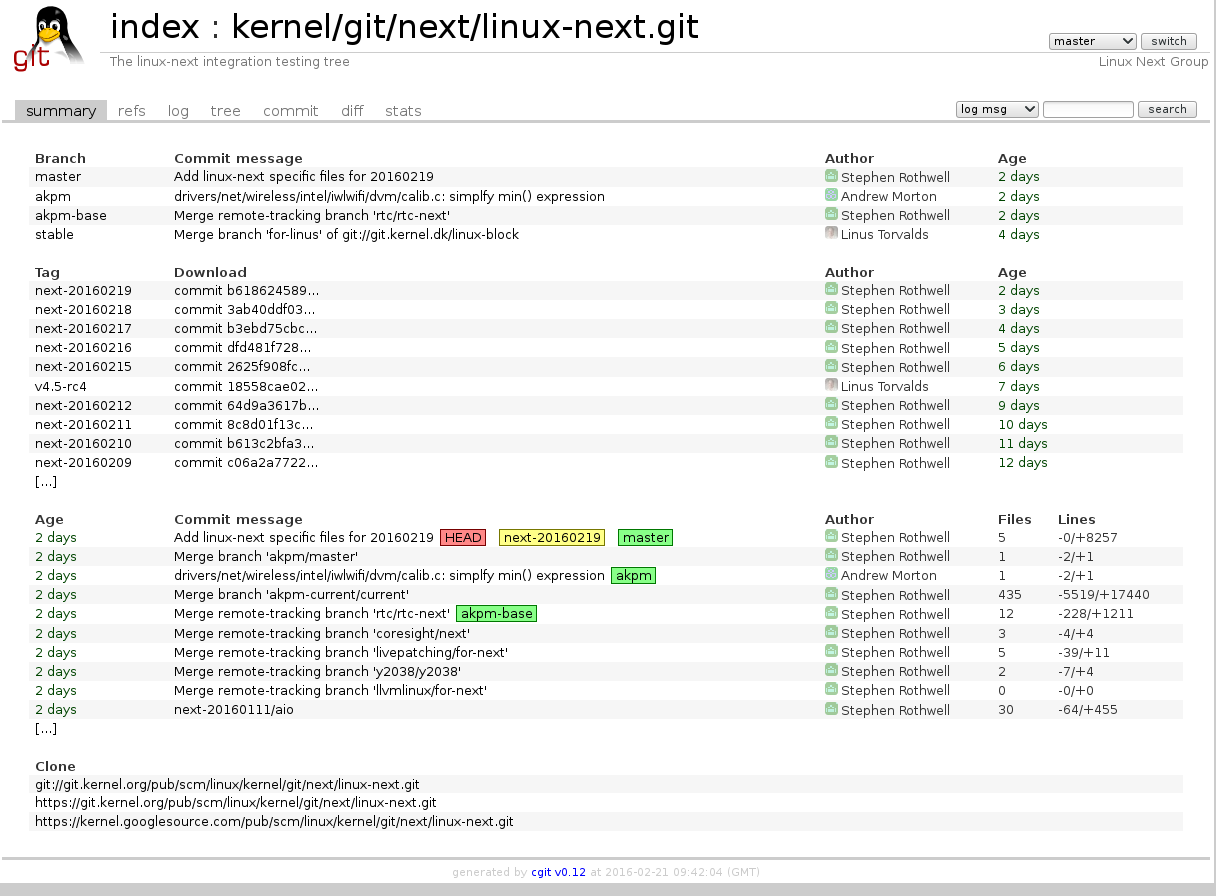1216x896 pixels.
Task: Open the akpm-base branch name link
Action: point(71,215)
